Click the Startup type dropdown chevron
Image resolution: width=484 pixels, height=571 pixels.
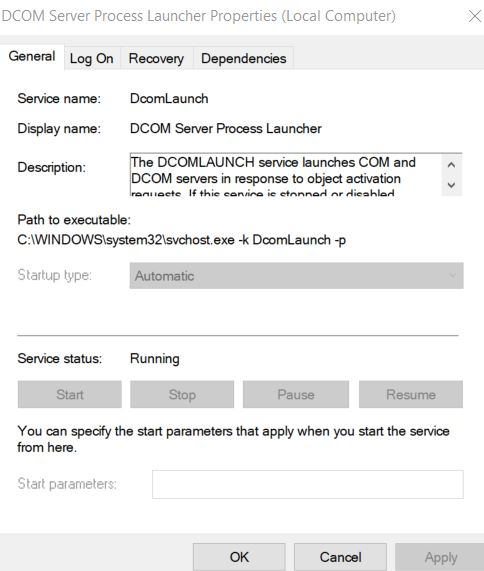(x=452, y=276)
